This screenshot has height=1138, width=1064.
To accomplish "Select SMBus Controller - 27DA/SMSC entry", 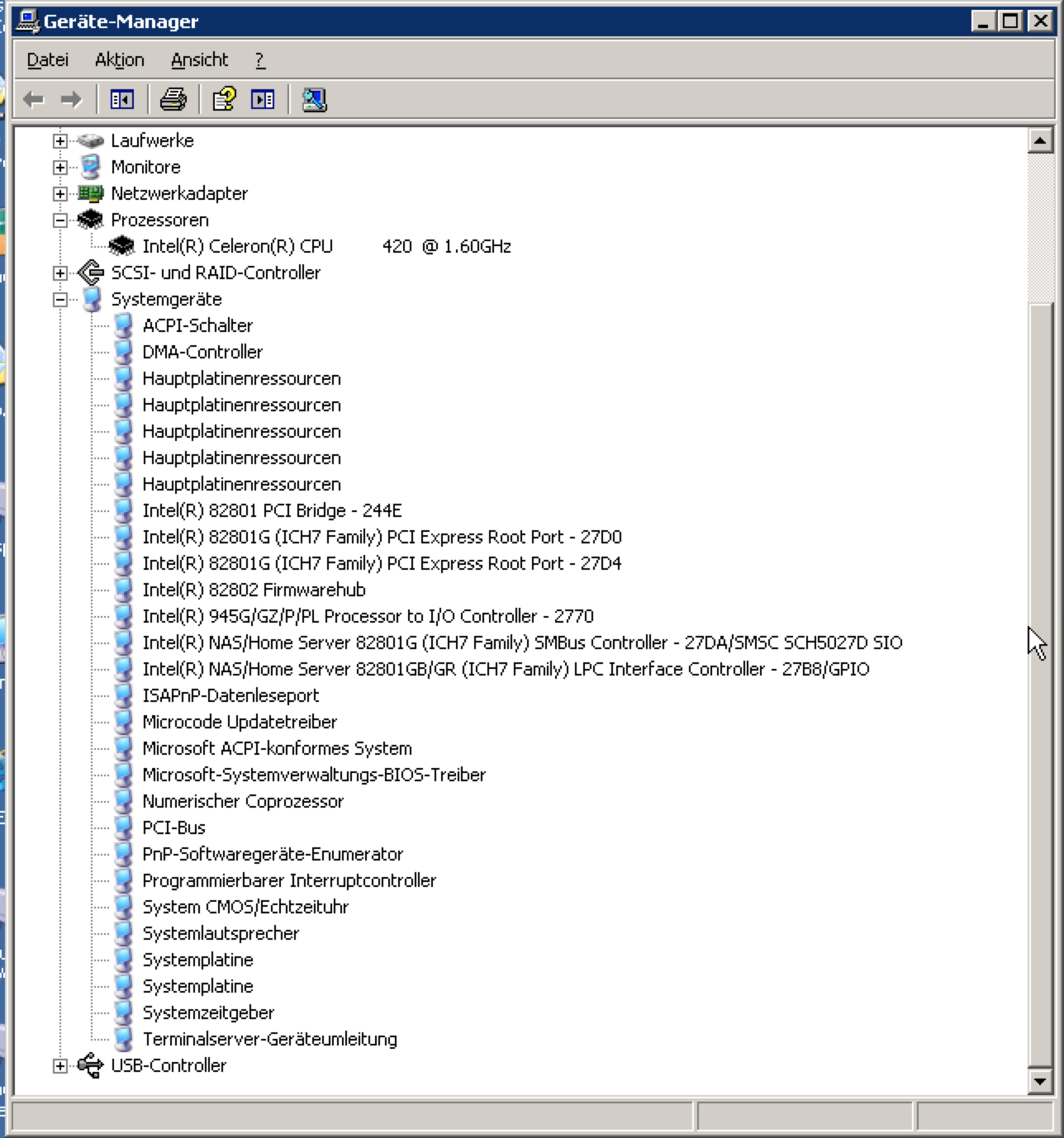I will 522,642.
